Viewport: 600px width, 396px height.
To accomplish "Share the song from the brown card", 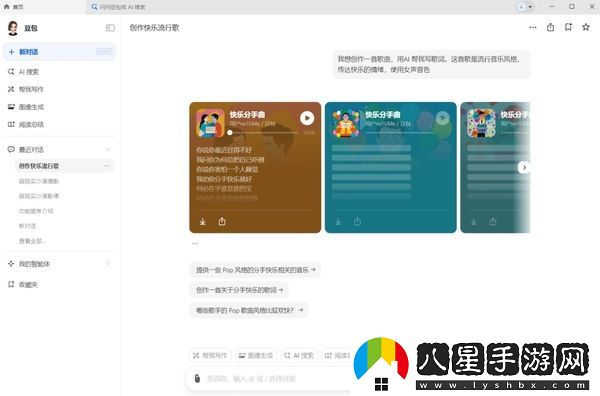I will pos(222,222).
